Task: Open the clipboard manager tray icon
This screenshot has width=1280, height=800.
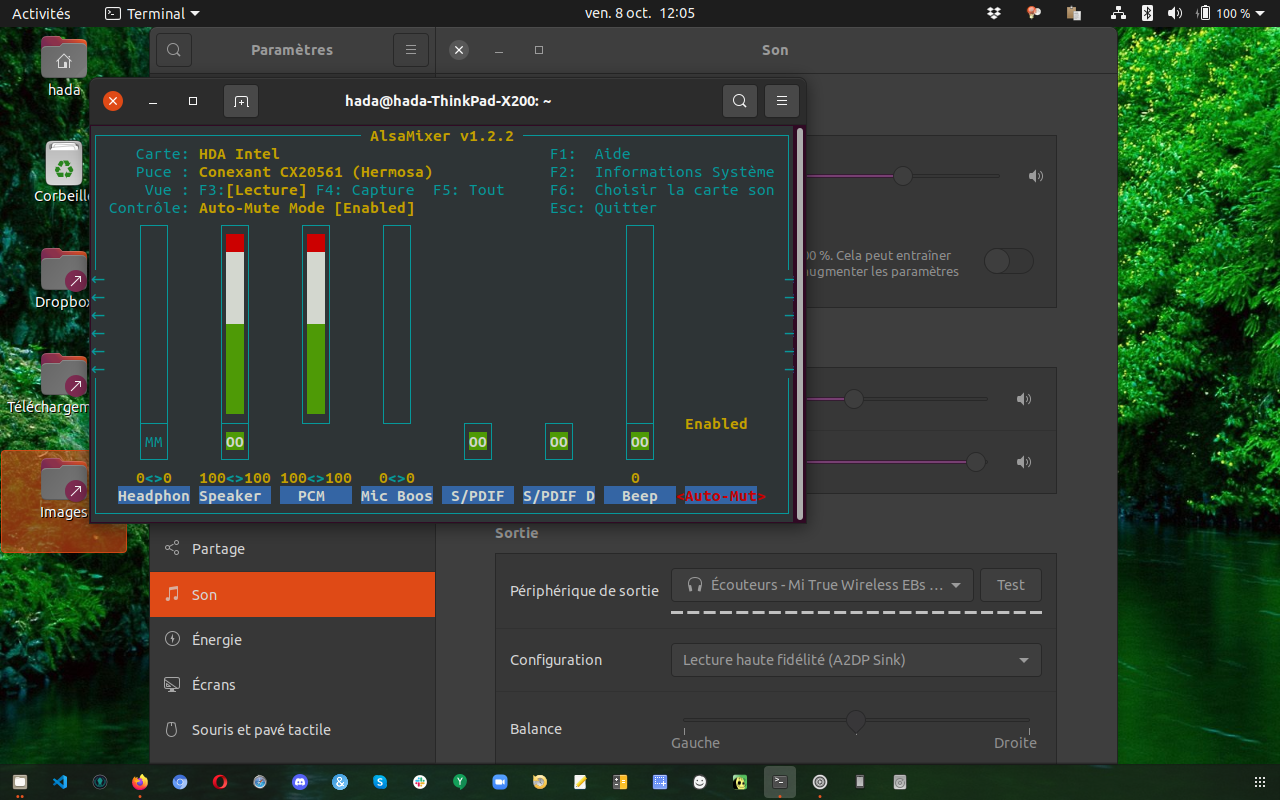Action: coord(1074,13)
